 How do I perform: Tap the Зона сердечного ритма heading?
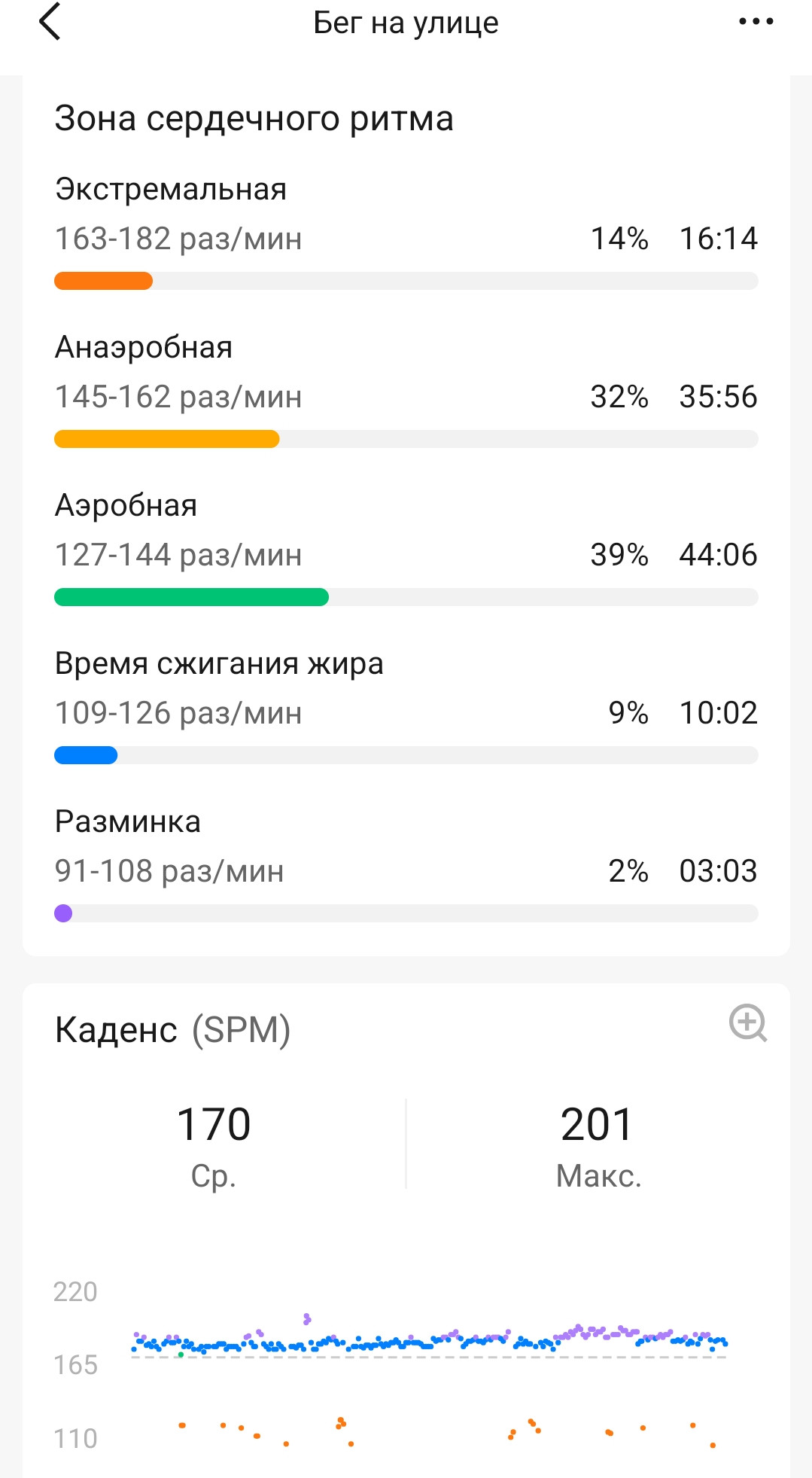pos(254,118)
